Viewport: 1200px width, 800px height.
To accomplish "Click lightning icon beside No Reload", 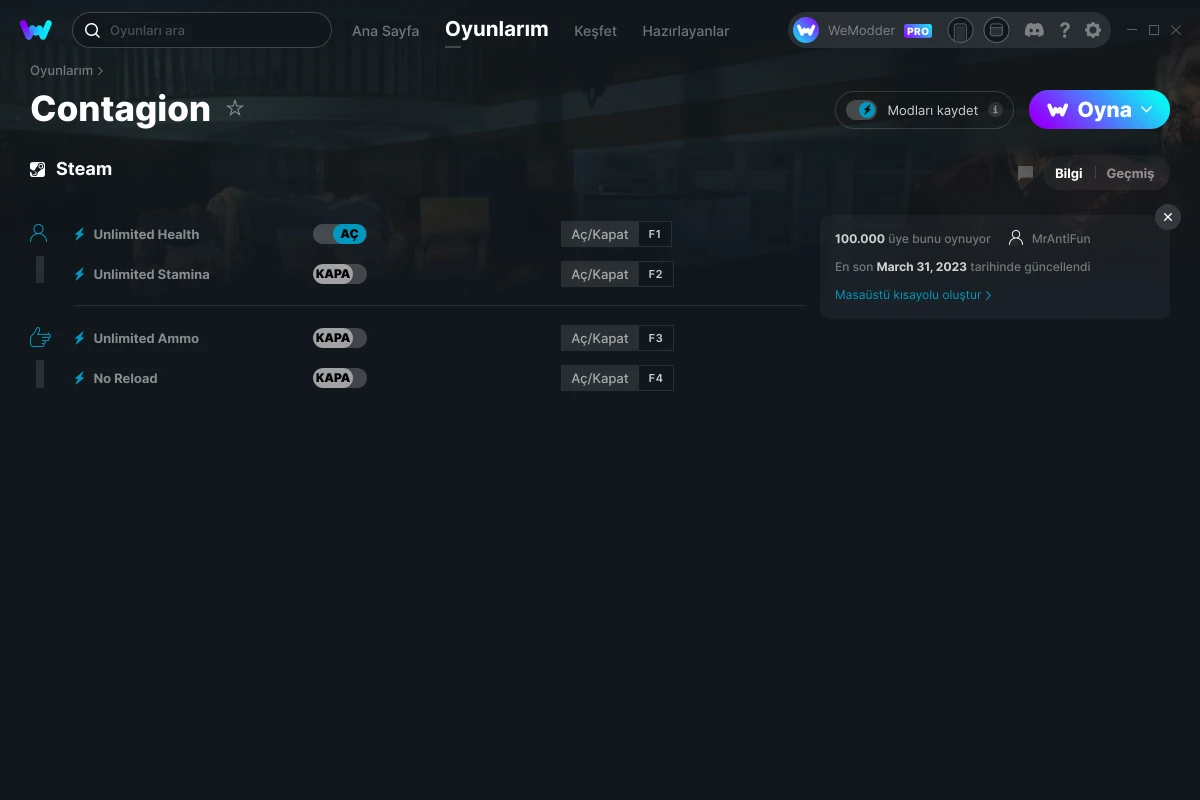I will [x=80, y=378].
